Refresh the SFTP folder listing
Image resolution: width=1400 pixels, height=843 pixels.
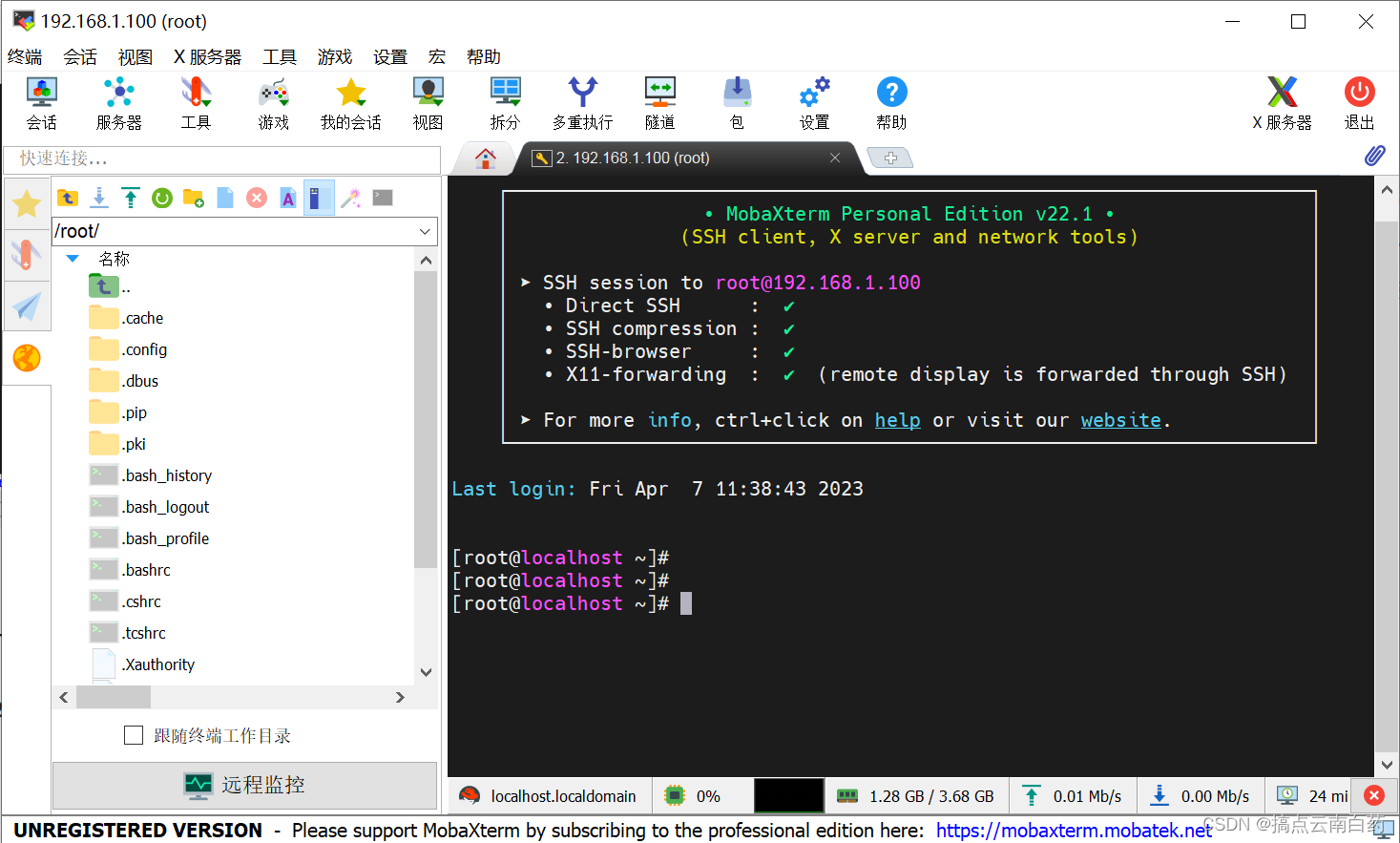click(162, 198)
